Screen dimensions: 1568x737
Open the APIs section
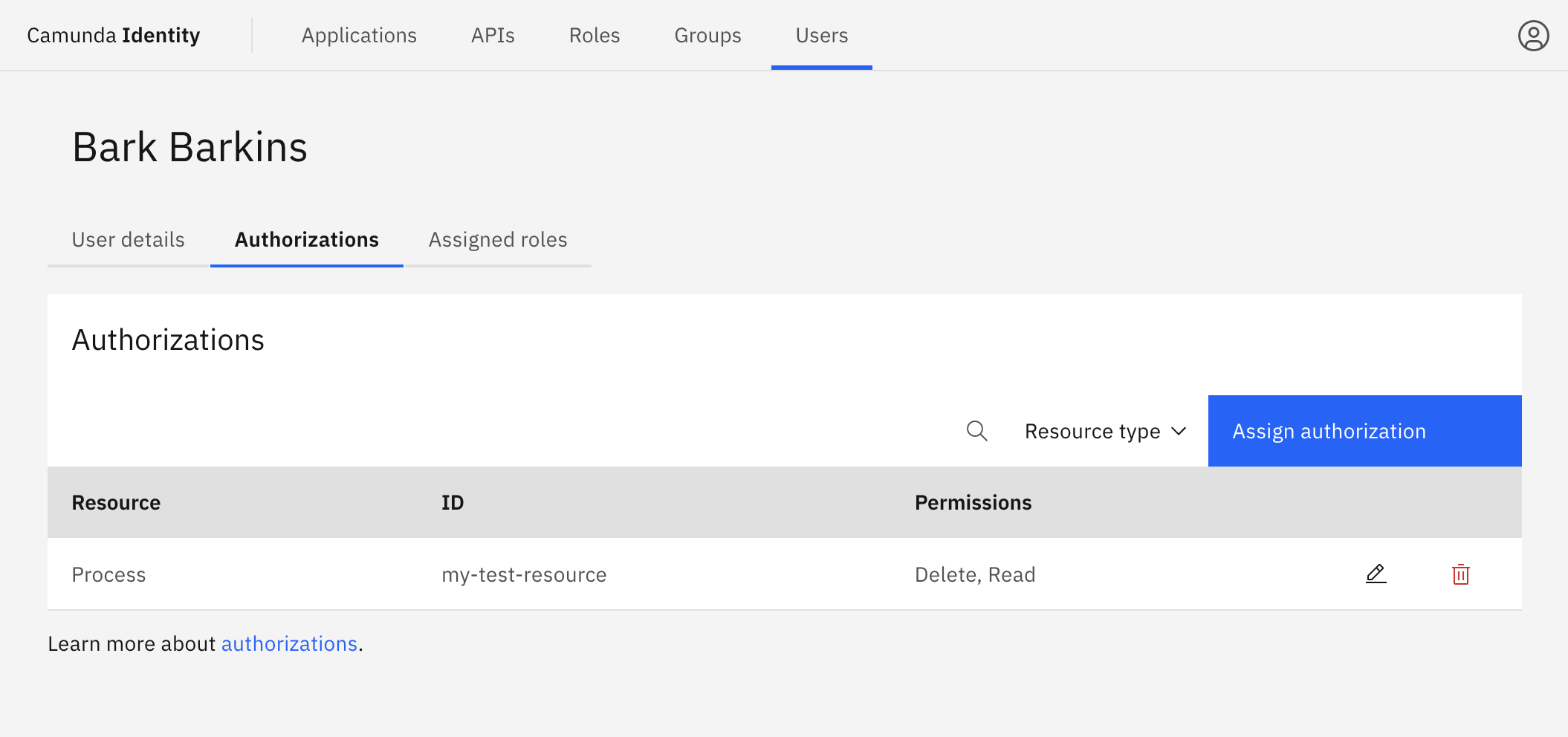(492, 35)
